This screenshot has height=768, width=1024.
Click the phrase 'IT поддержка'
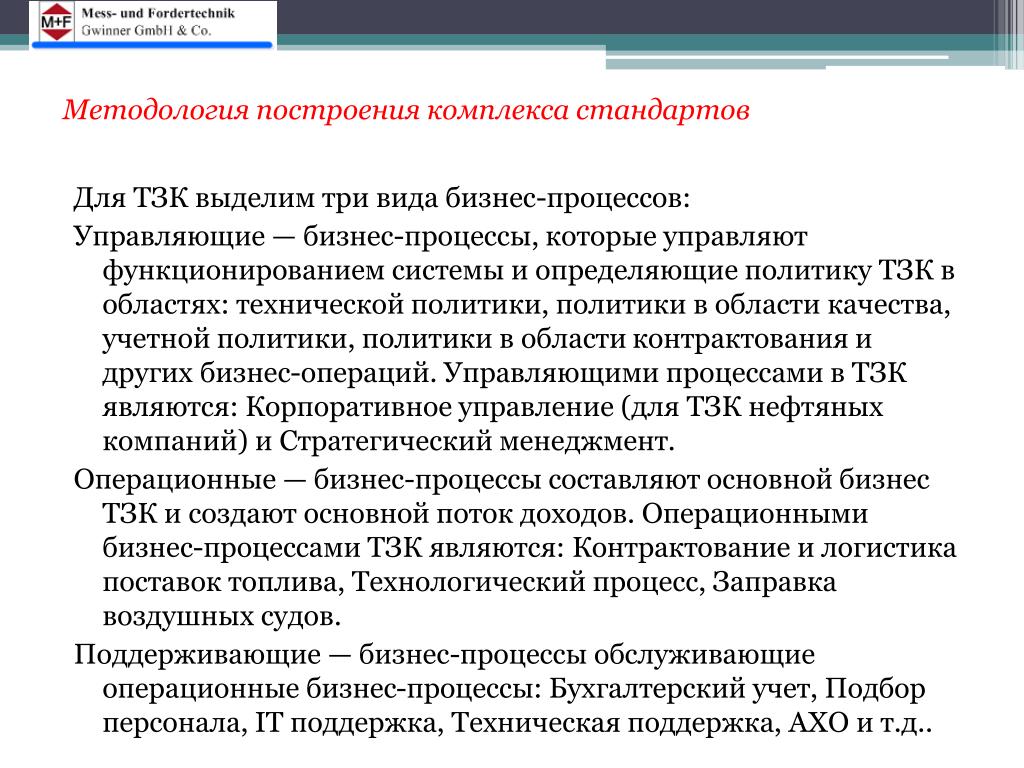coord(345,724)
